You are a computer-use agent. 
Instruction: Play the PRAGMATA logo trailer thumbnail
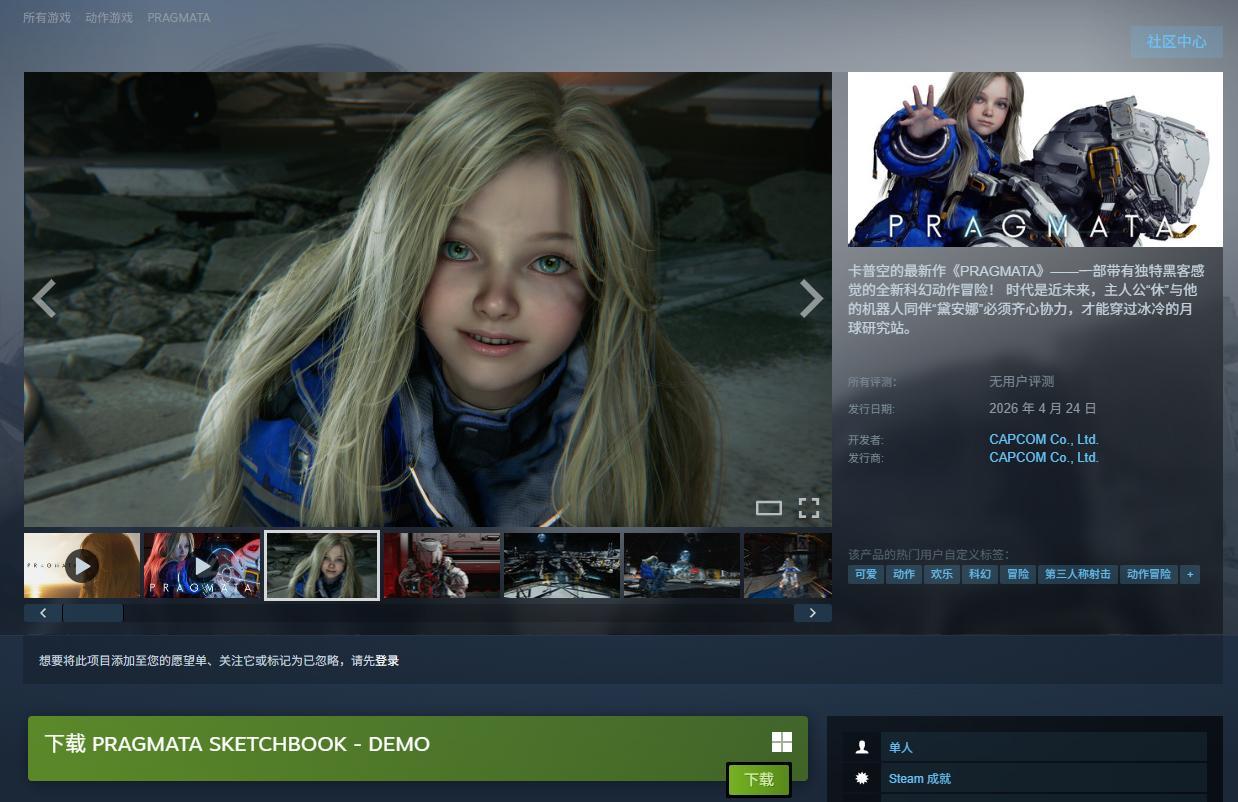click(x=201, y=566)
